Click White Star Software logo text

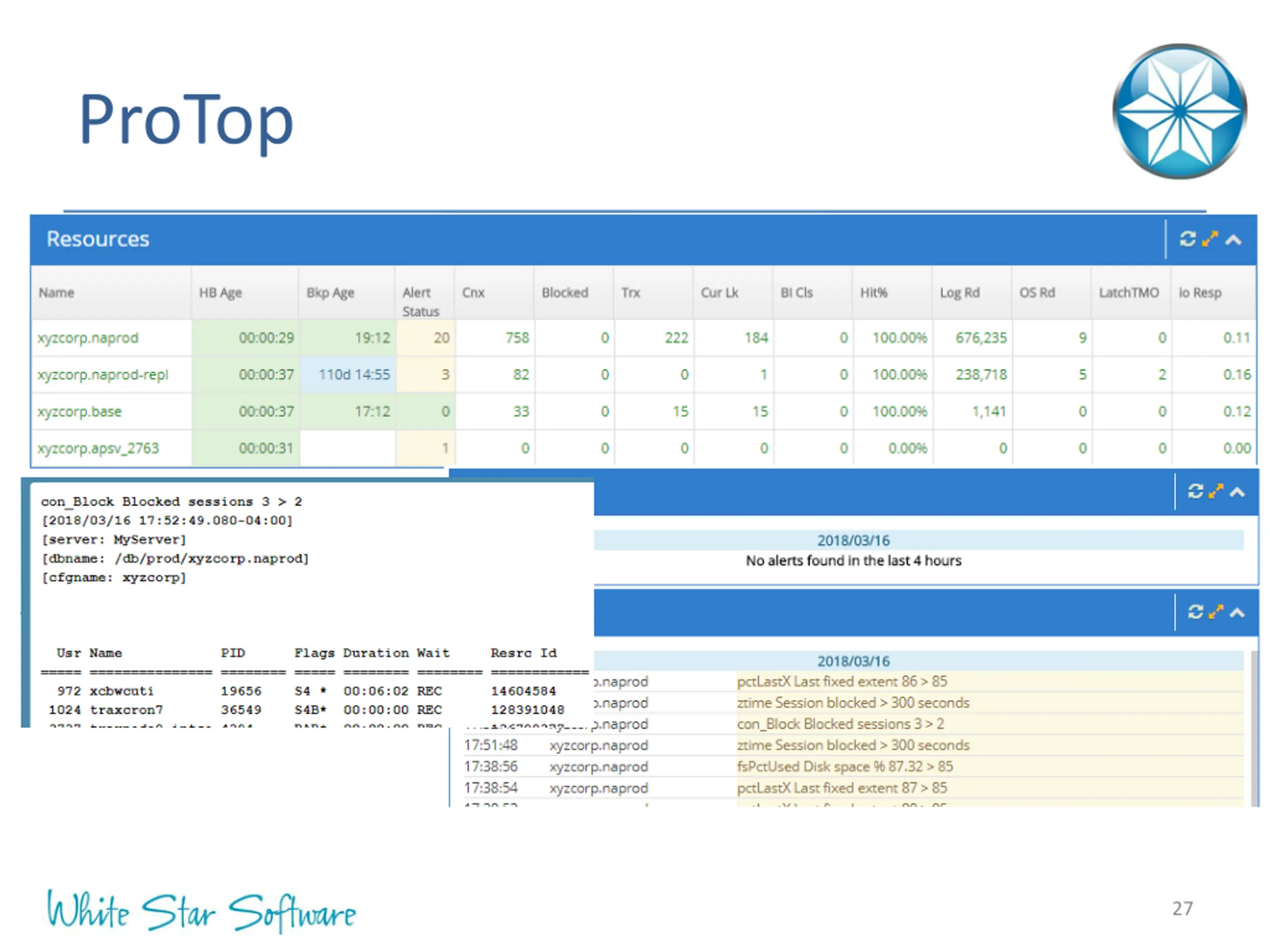coord(201,911)
